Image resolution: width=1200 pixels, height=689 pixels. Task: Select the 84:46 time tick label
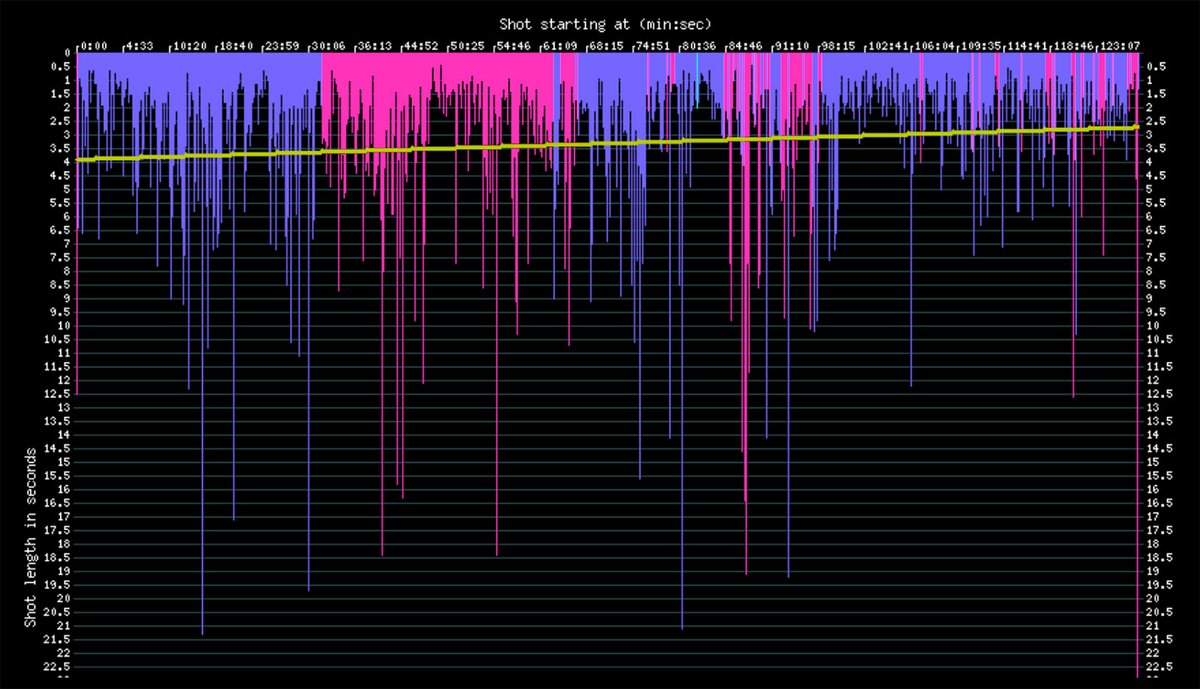[745, 45]
